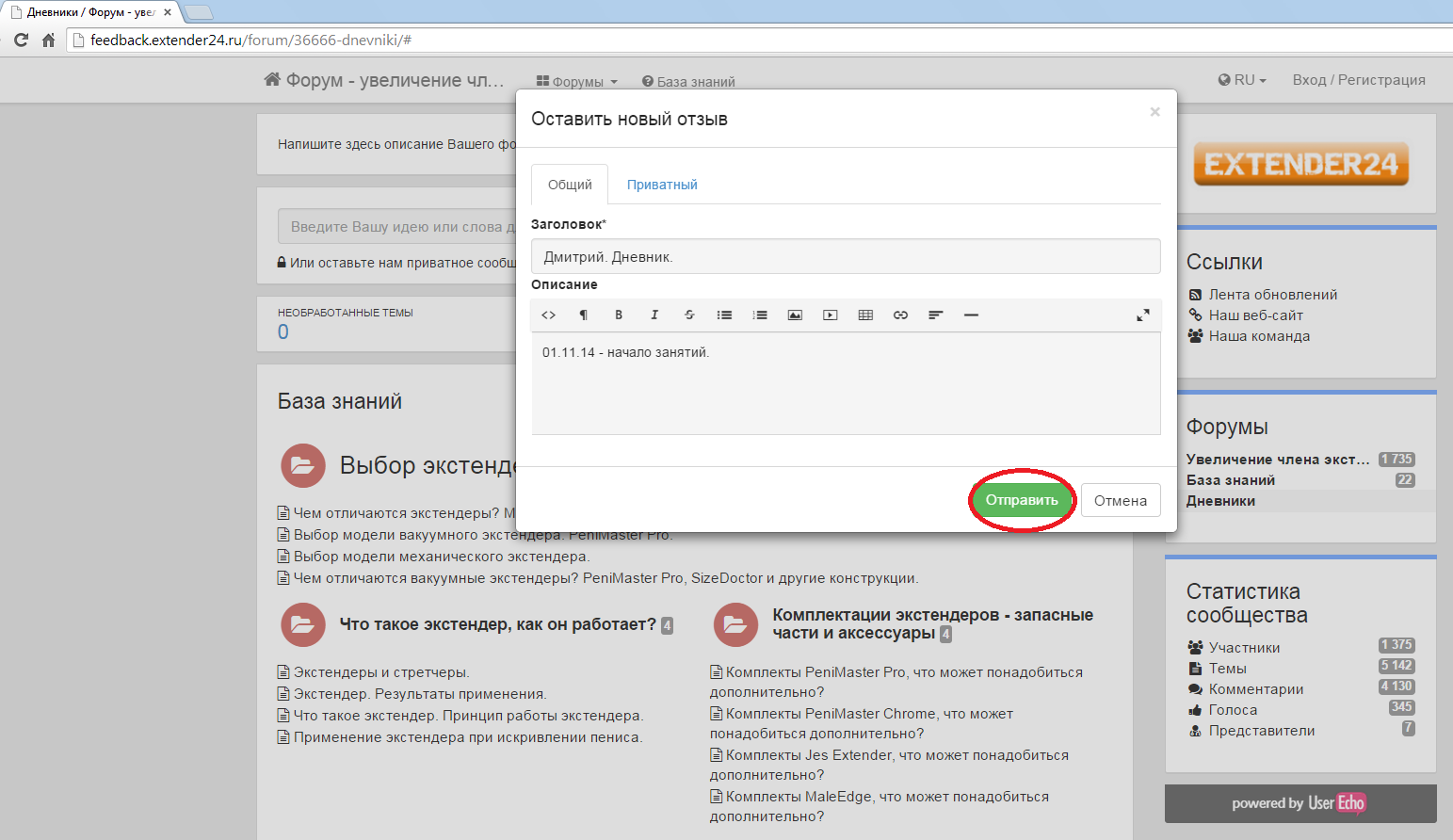Open Что такое экстендер category heading
Screen dimensions: 1453x840
coord(498,624)
